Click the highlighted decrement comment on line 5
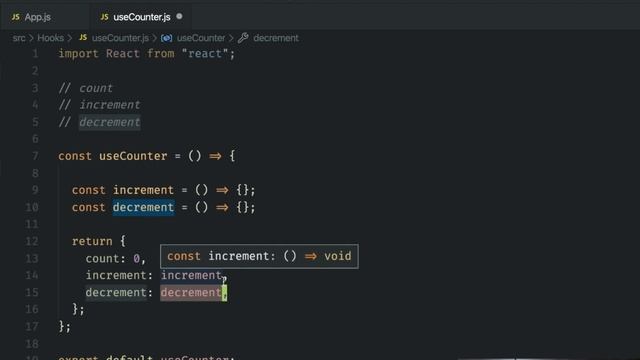640x360 pixels. (x=109, y=122)
